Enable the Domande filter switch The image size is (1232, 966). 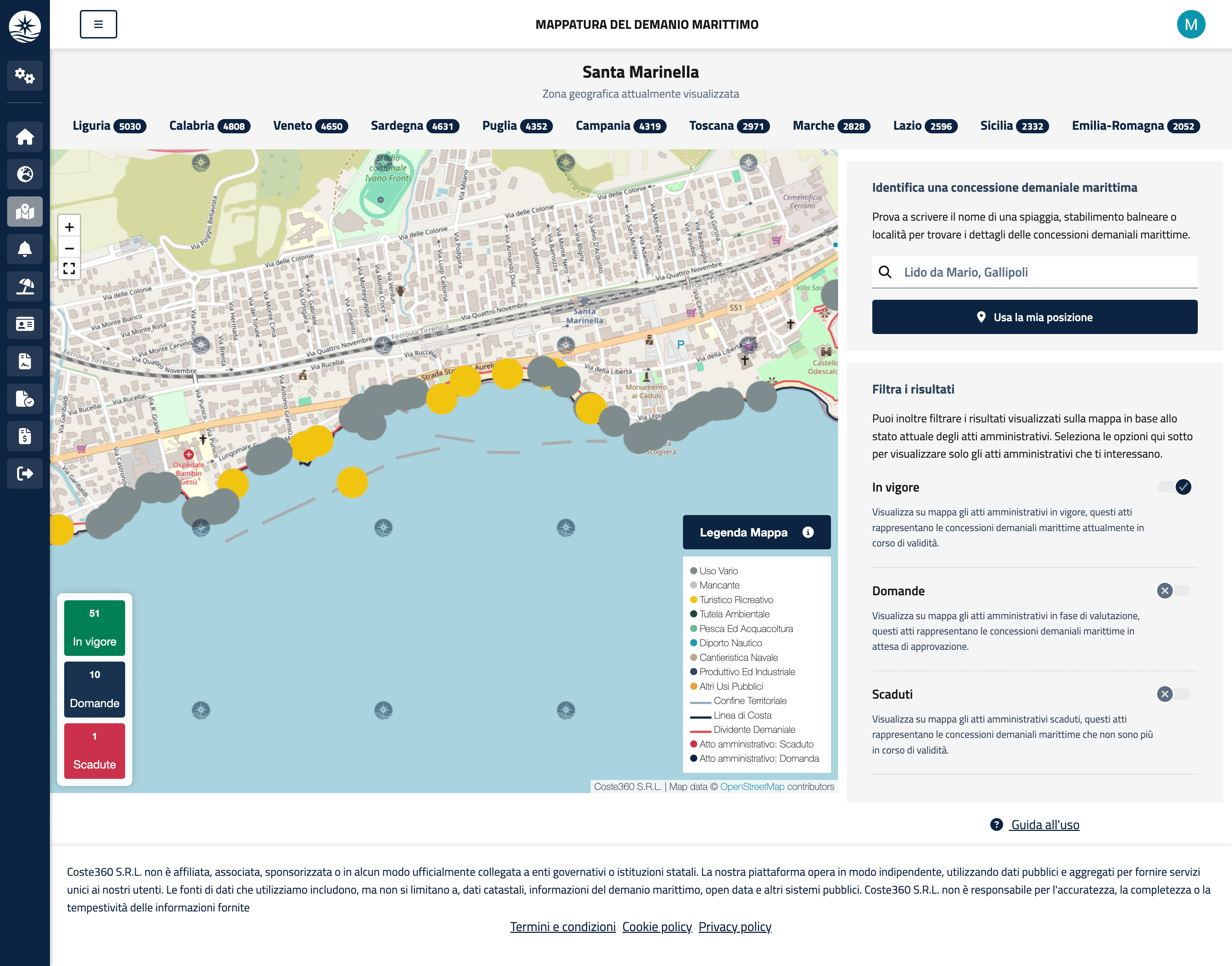coord(1174,590)
